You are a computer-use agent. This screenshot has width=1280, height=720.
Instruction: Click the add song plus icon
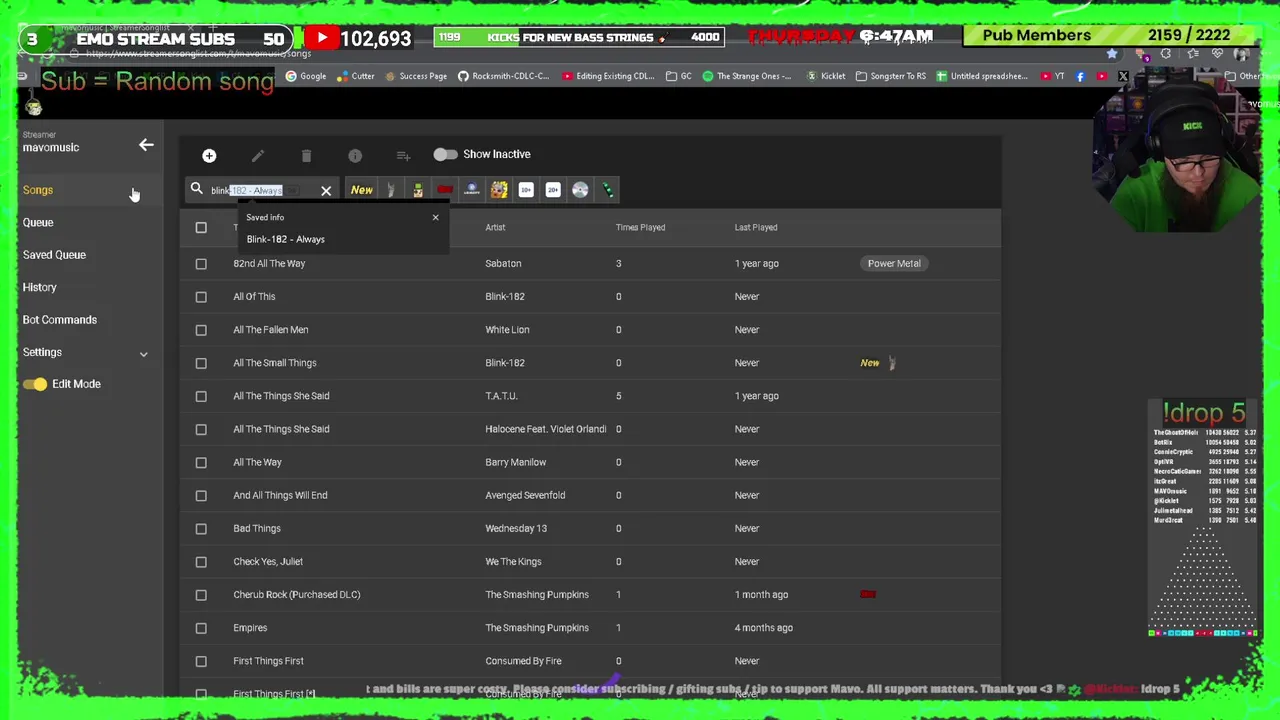click(x=209, y=155)
